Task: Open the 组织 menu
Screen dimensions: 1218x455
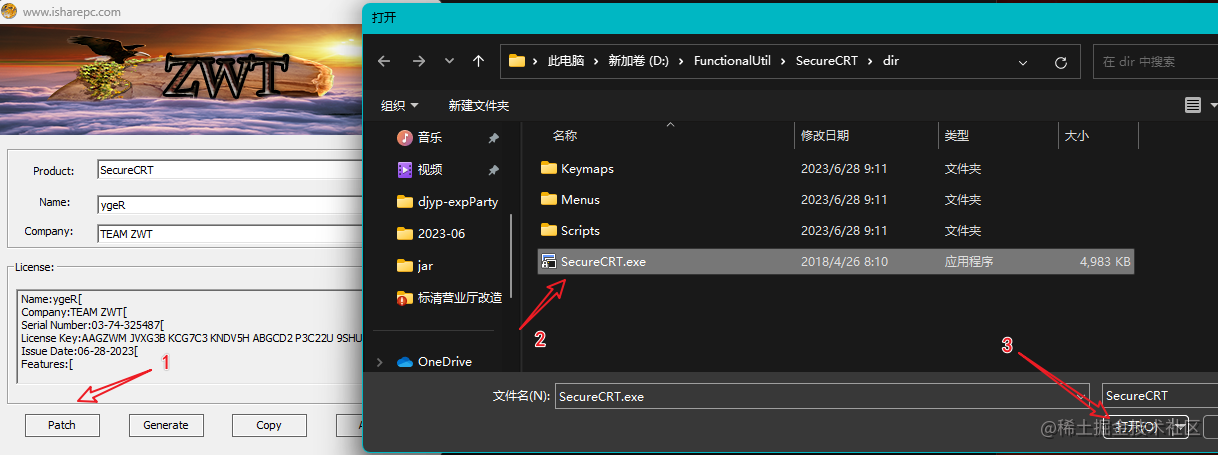Action: (400, 105)
